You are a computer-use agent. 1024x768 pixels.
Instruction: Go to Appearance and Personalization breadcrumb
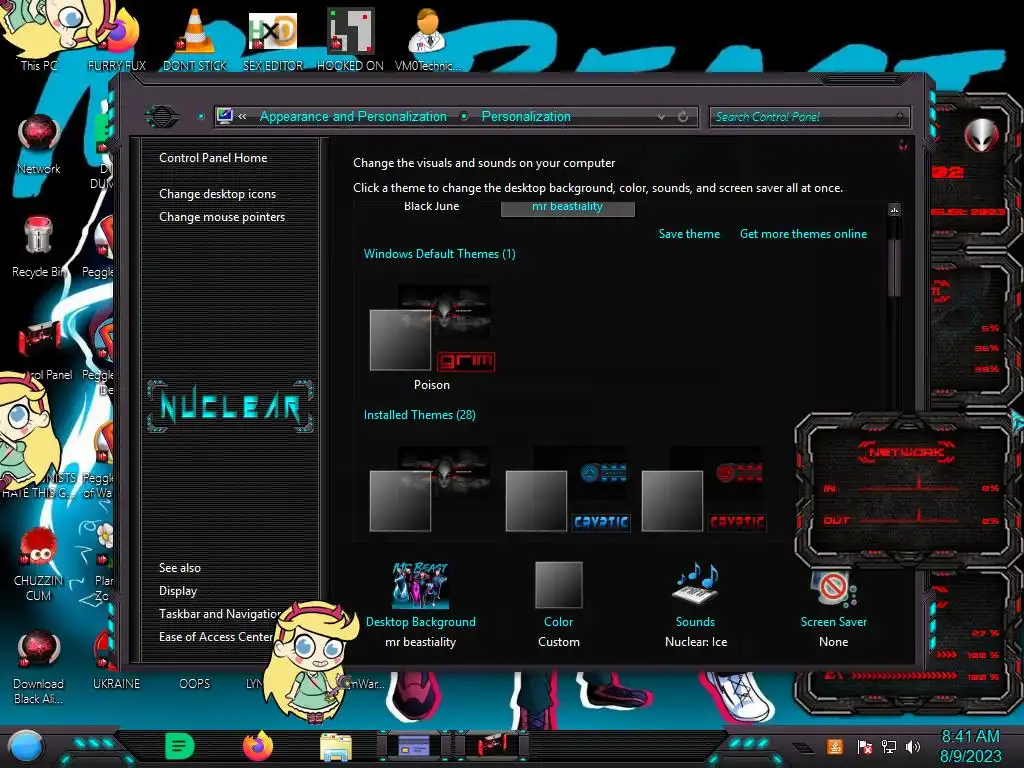[x=353, y=116]
